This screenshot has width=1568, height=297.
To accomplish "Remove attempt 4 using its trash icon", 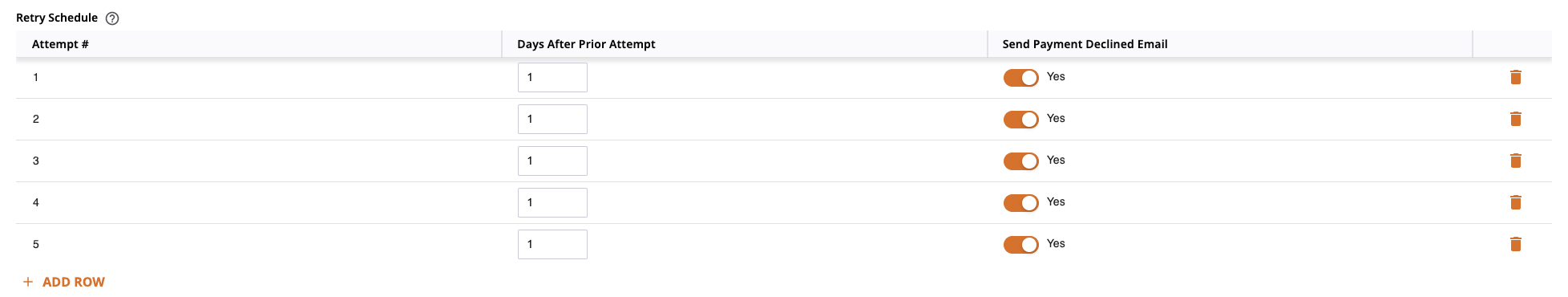I will (1516, 202).
